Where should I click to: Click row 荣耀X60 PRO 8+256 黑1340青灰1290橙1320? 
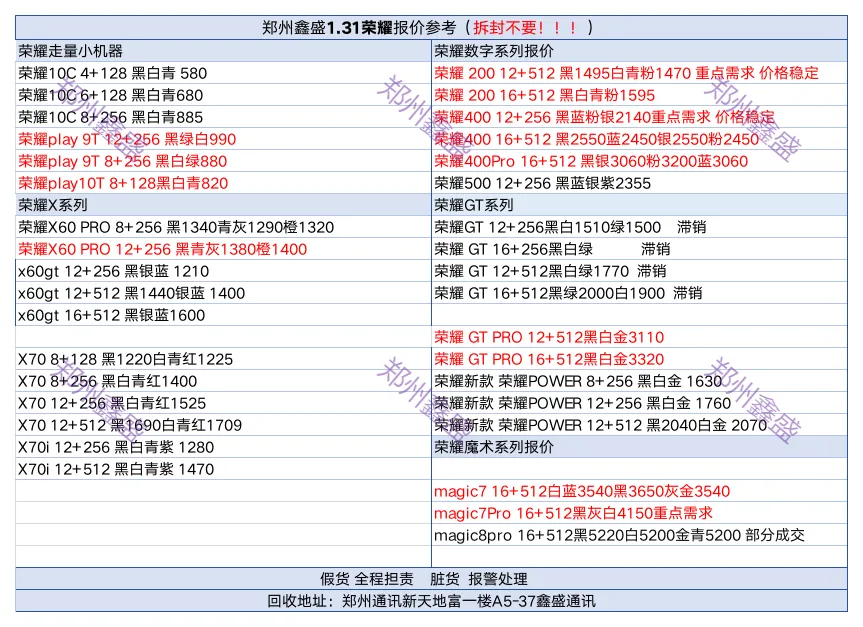223,227
